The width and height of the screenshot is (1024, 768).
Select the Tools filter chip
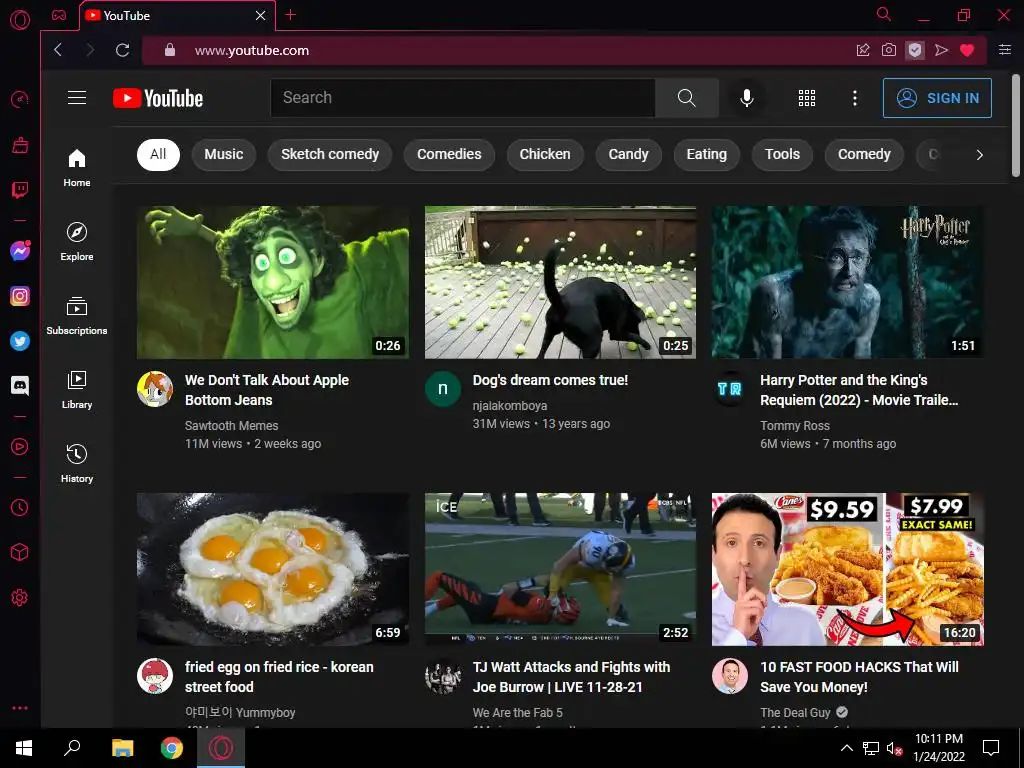782,155
